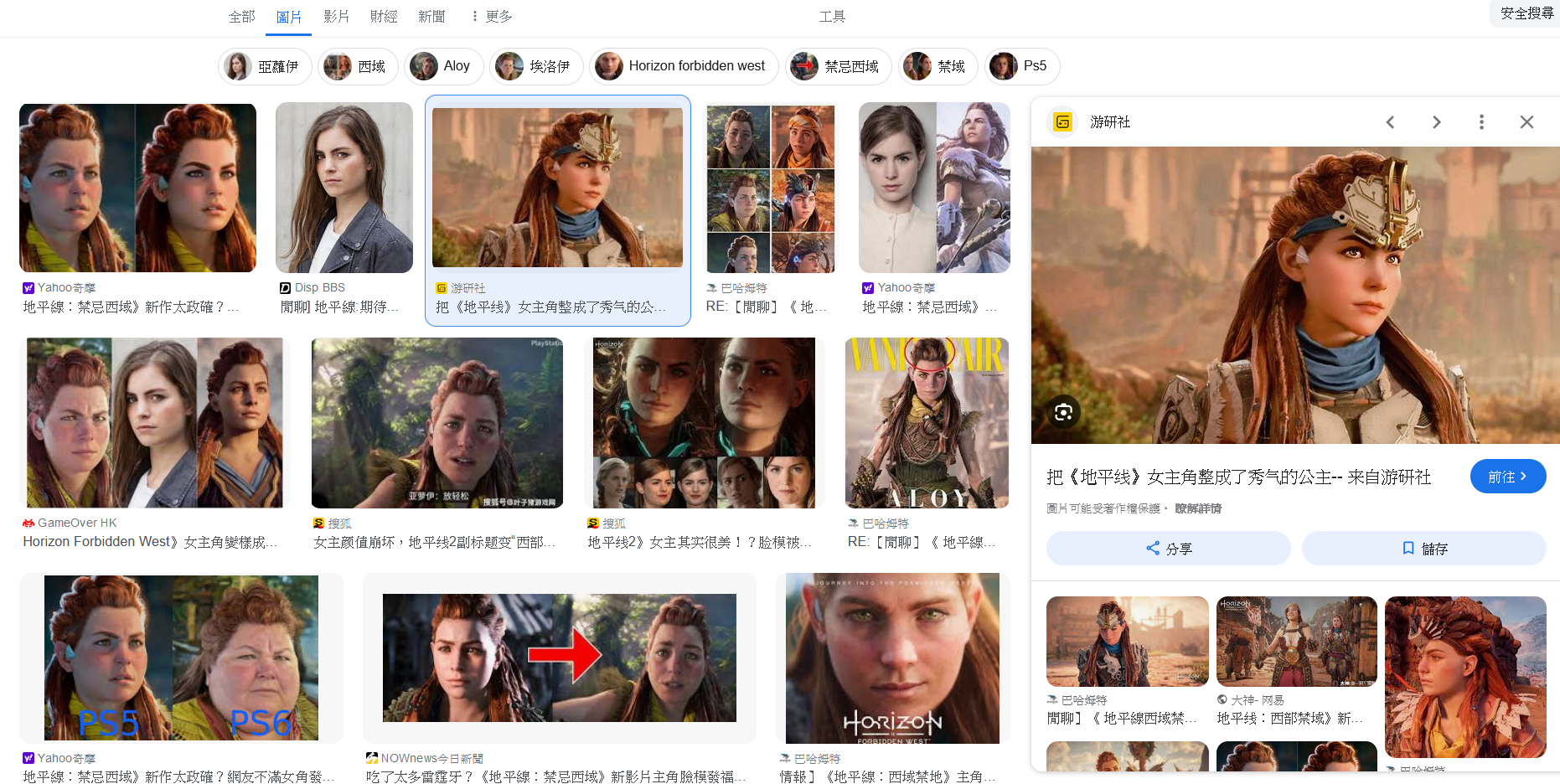Open the Yahoo奇摩 two-face comparison thumbnail

(x=138, y=188)
